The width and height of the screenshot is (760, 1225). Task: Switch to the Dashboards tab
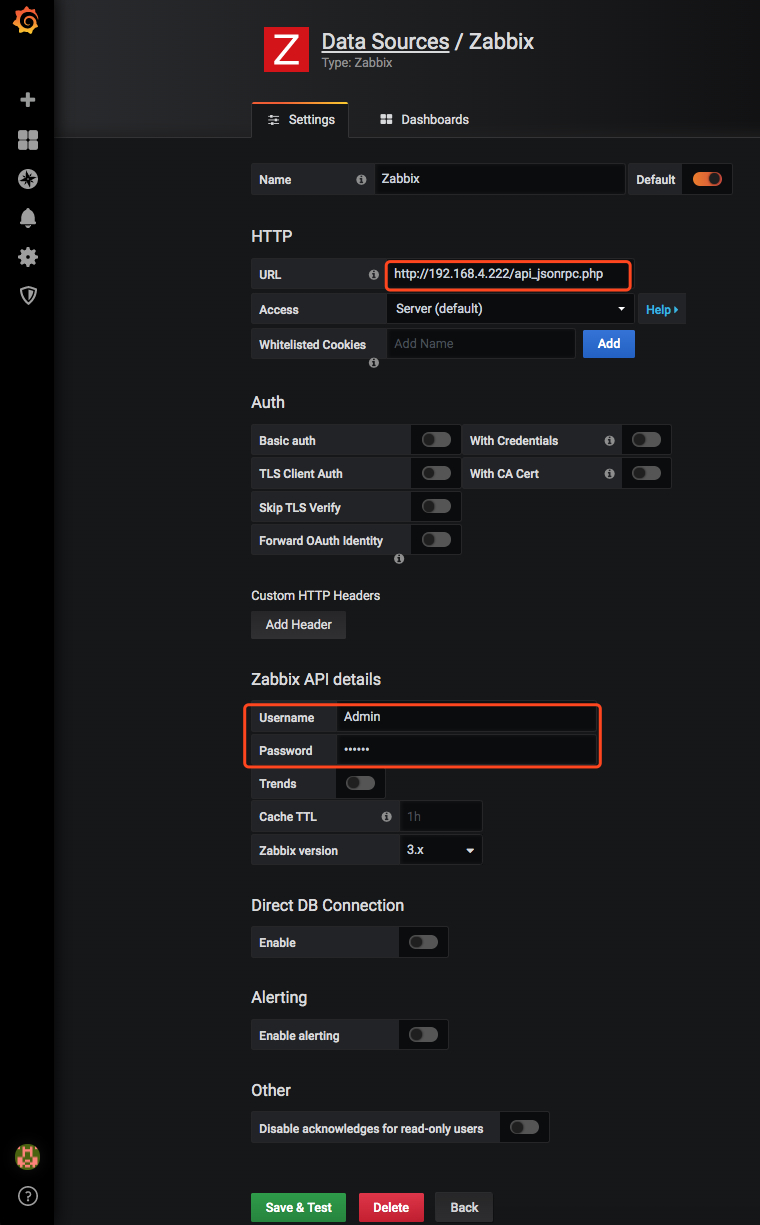(x=424, y=119)
